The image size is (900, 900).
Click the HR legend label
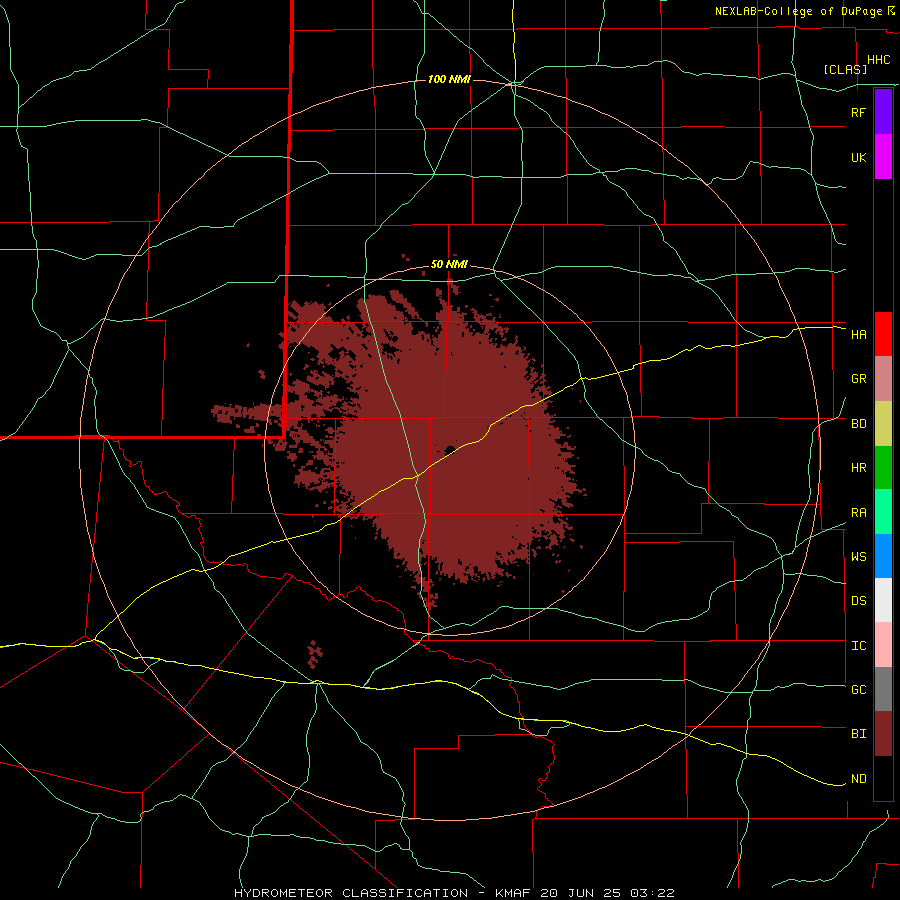click(859, 468)
